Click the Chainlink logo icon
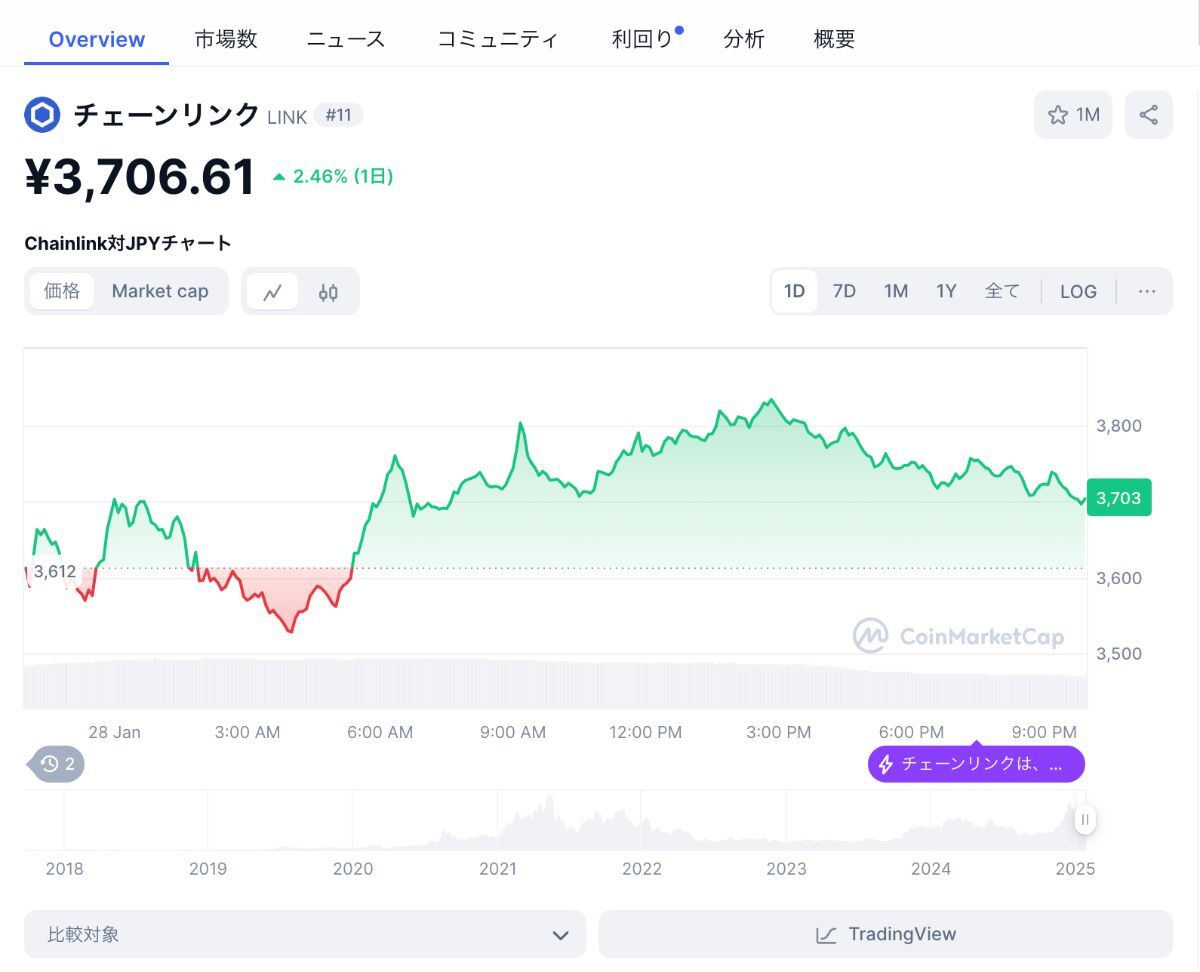 pyautogui.click(x=42, y=115)
